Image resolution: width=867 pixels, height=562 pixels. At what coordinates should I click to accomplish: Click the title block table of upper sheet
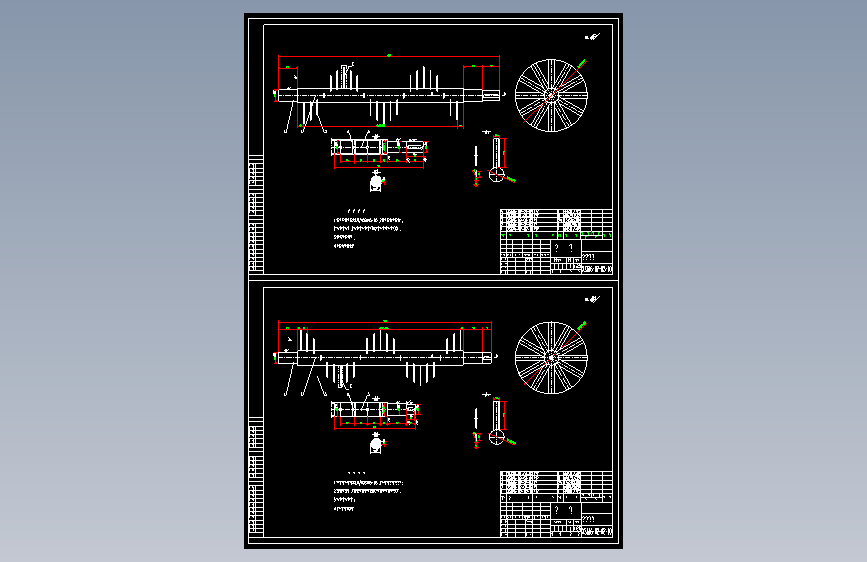click(556, 241)
